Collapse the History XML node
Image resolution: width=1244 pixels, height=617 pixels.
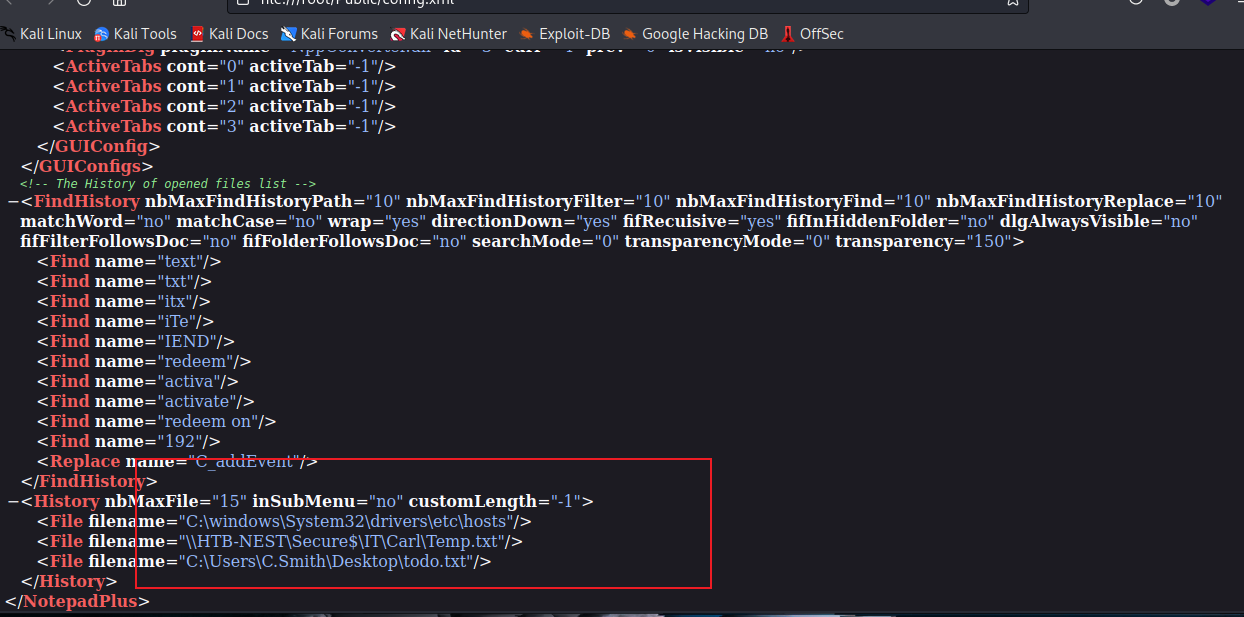(11, 501)
